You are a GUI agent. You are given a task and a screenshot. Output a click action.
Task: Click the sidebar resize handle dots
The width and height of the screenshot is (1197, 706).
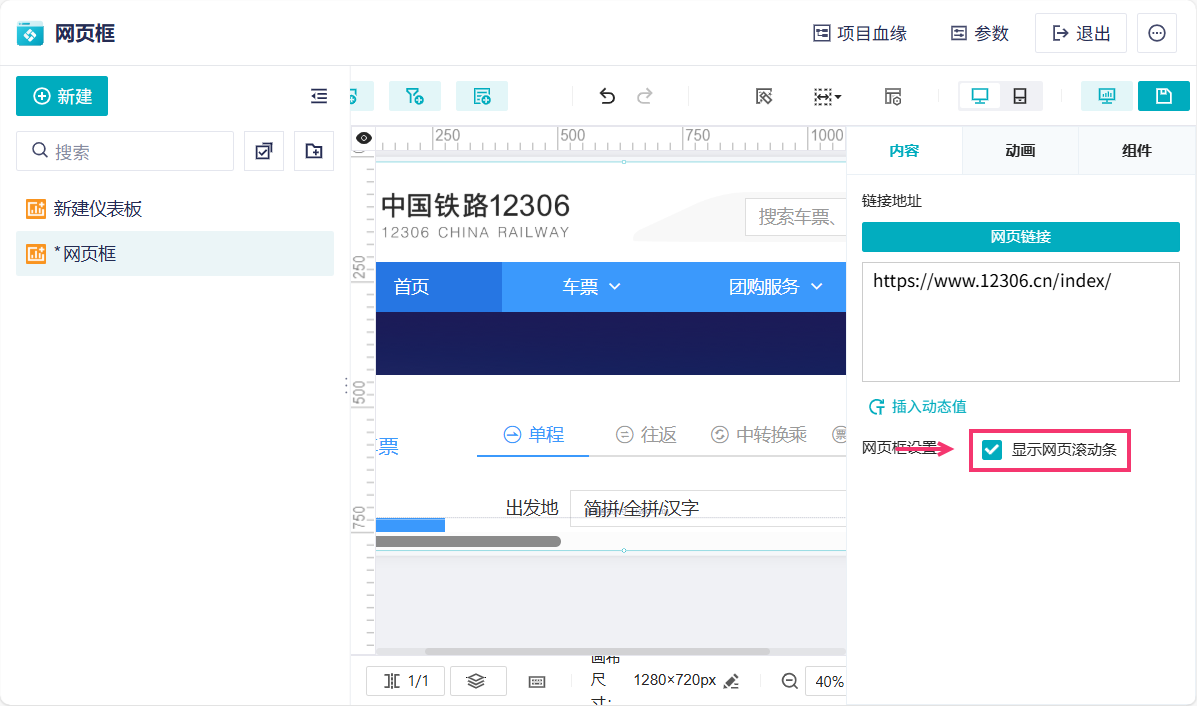[x=346, y=385]
